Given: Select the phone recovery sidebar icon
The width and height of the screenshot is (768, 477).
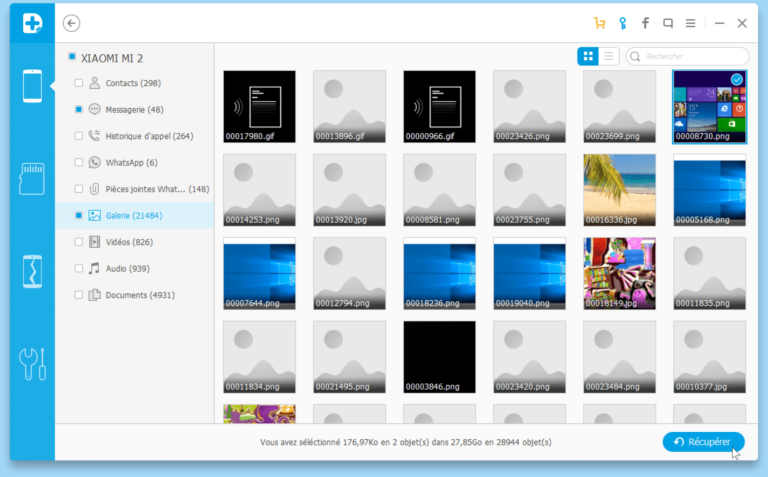Looking at the screenshot, I should pyautogui.click(x=33, y=86).
